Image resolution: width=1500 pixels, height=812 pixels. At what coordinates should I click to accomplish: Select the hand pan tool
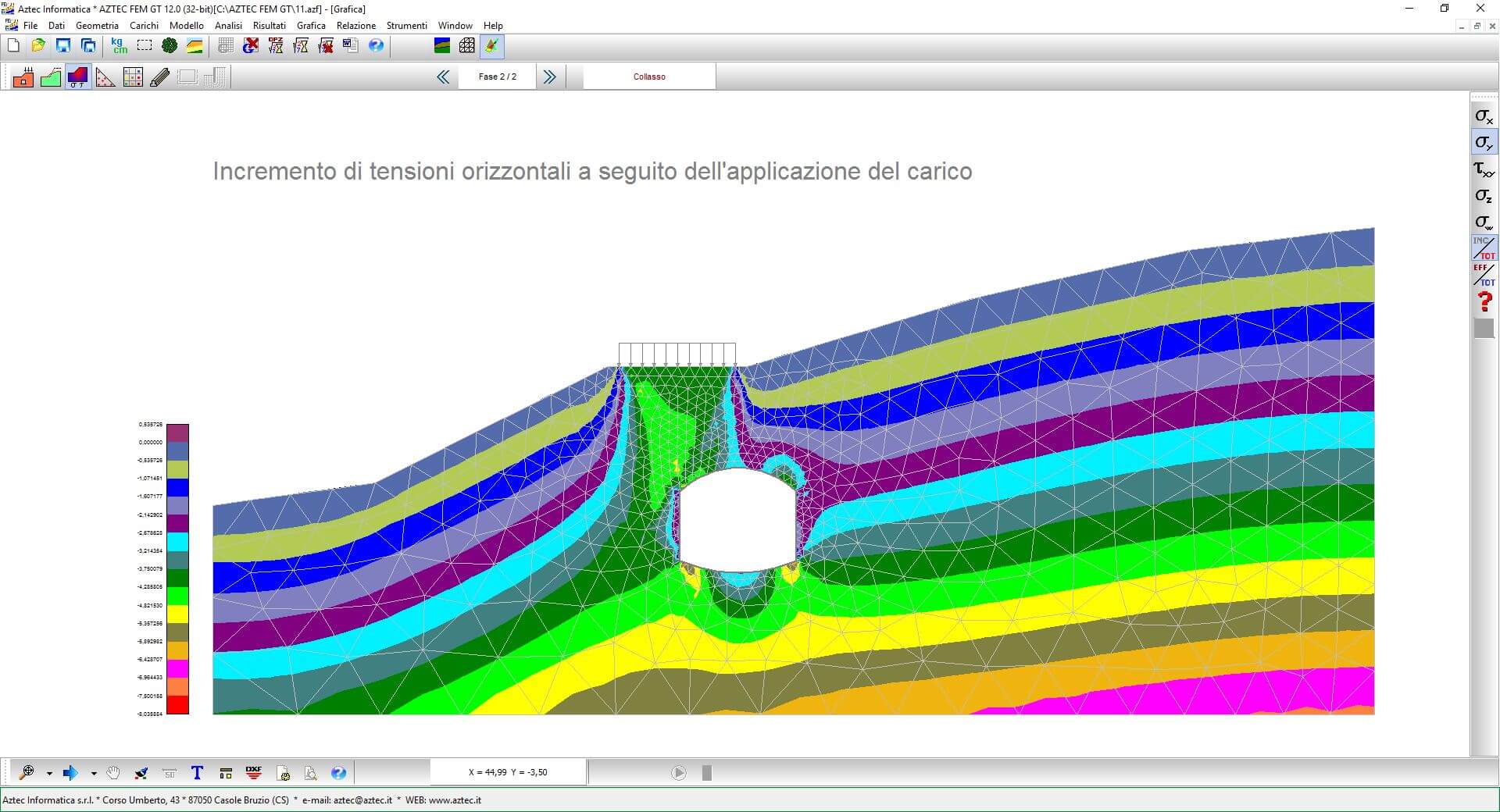tap(113, 773)
